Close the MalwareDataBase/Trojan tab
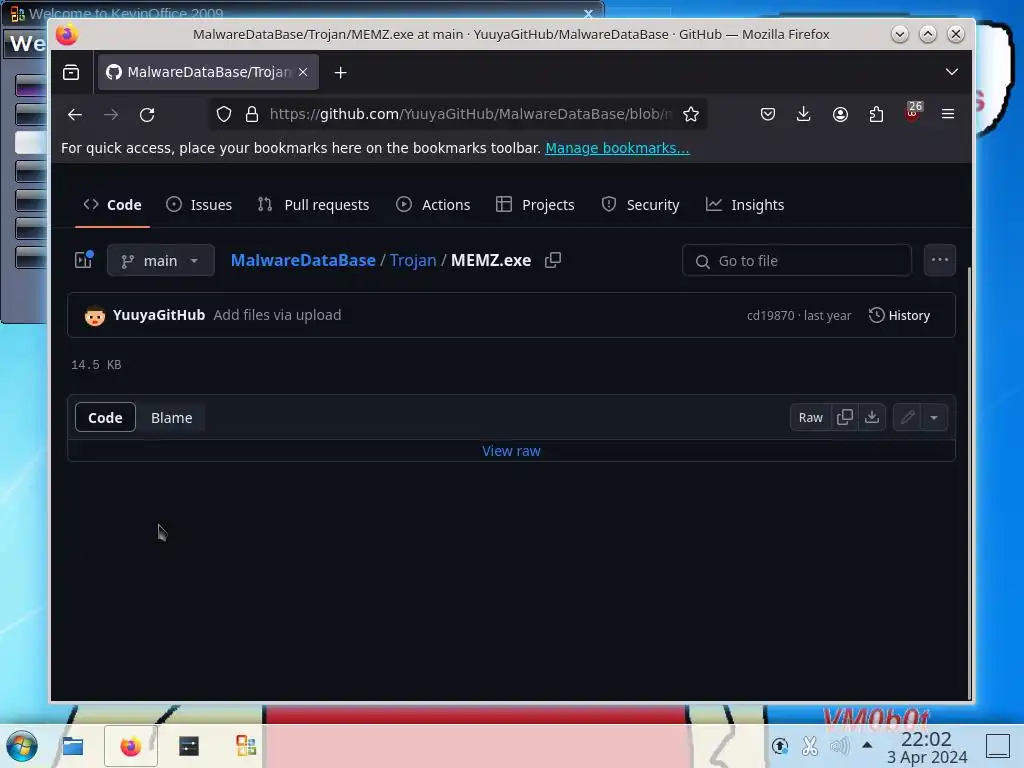1024x768 pixels. click(x=303, y=72)
